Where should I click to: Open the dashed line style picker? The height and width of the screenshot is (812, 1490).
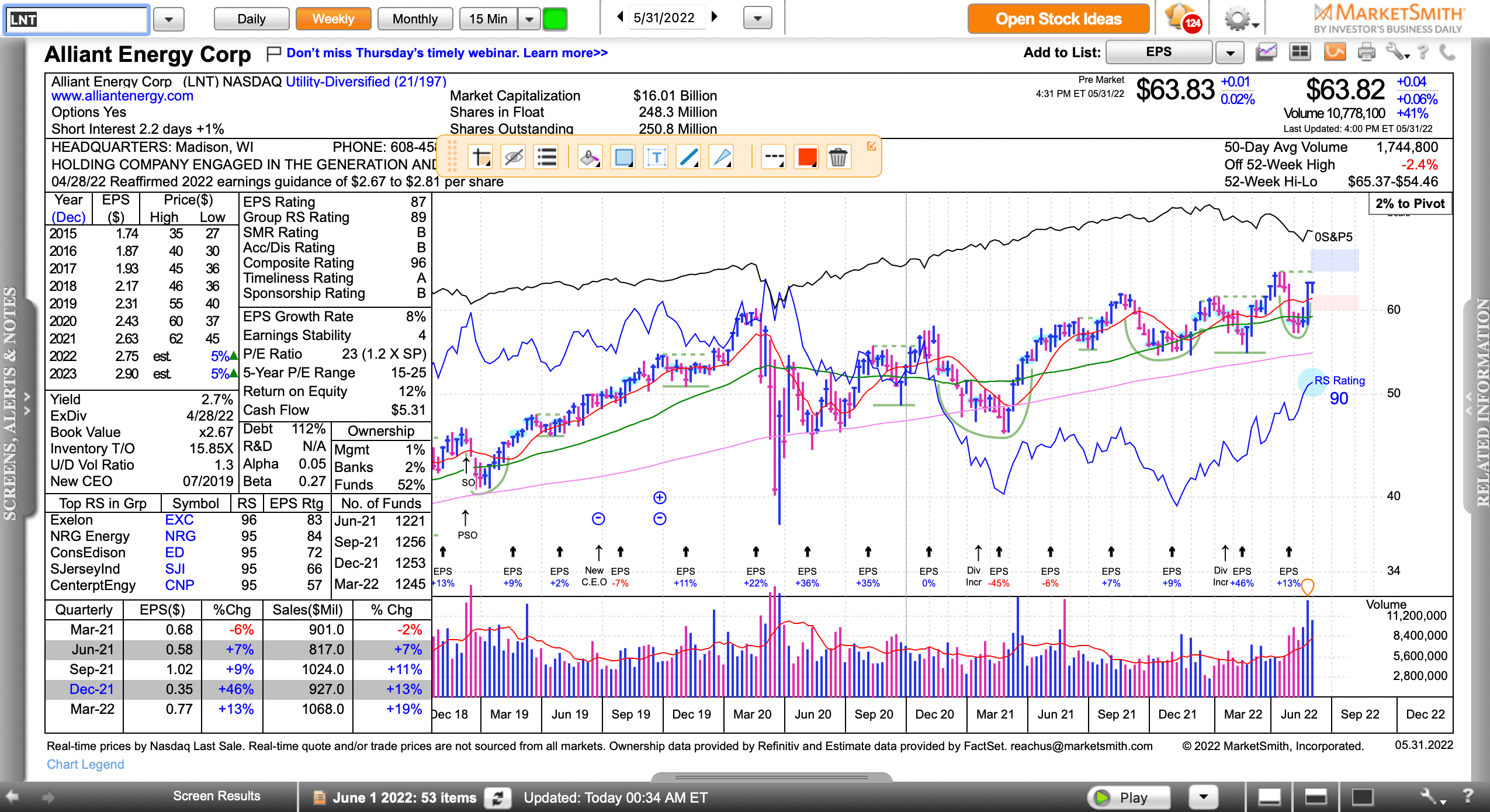tap(774, 157)
